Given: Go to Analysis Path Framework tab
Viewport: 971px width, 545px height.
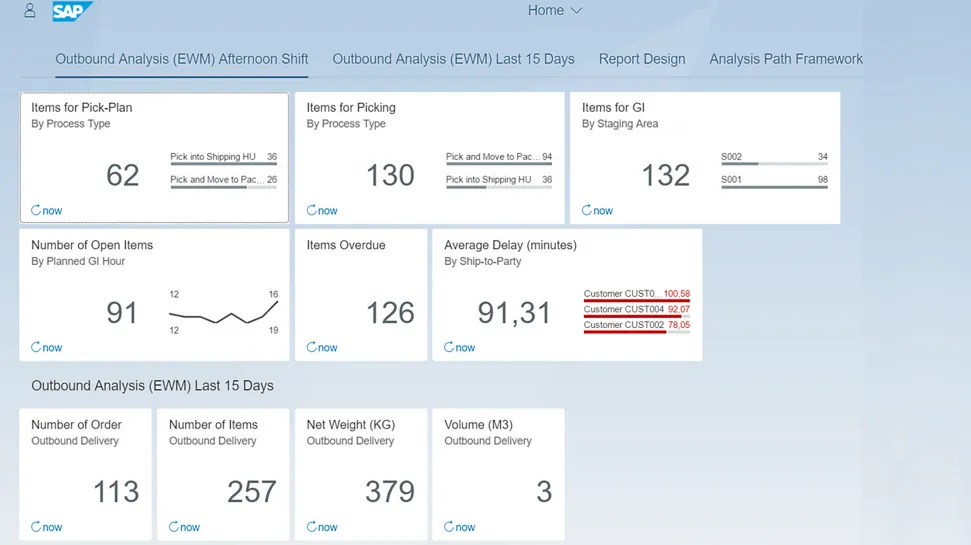Looking at the screenshot, I should pos(786,59).
